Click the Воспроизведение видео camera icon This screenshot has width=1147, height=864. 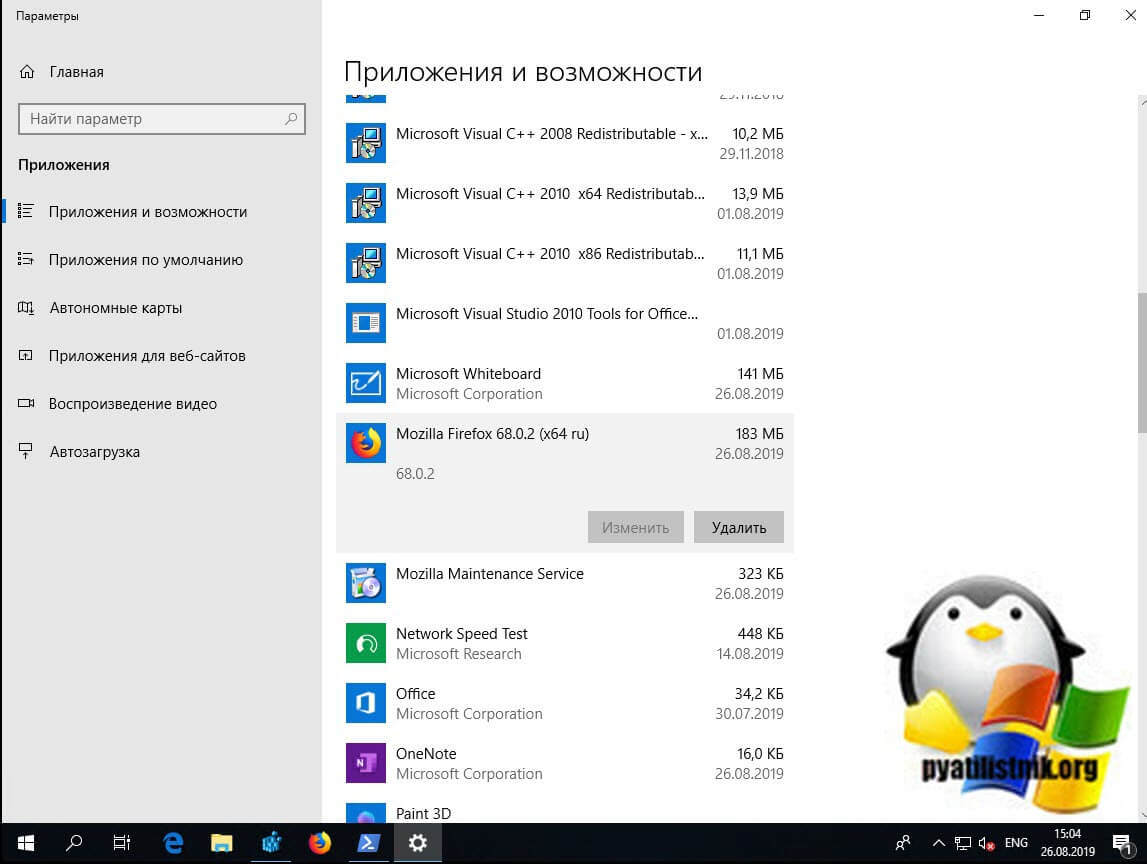pos(26,403)
